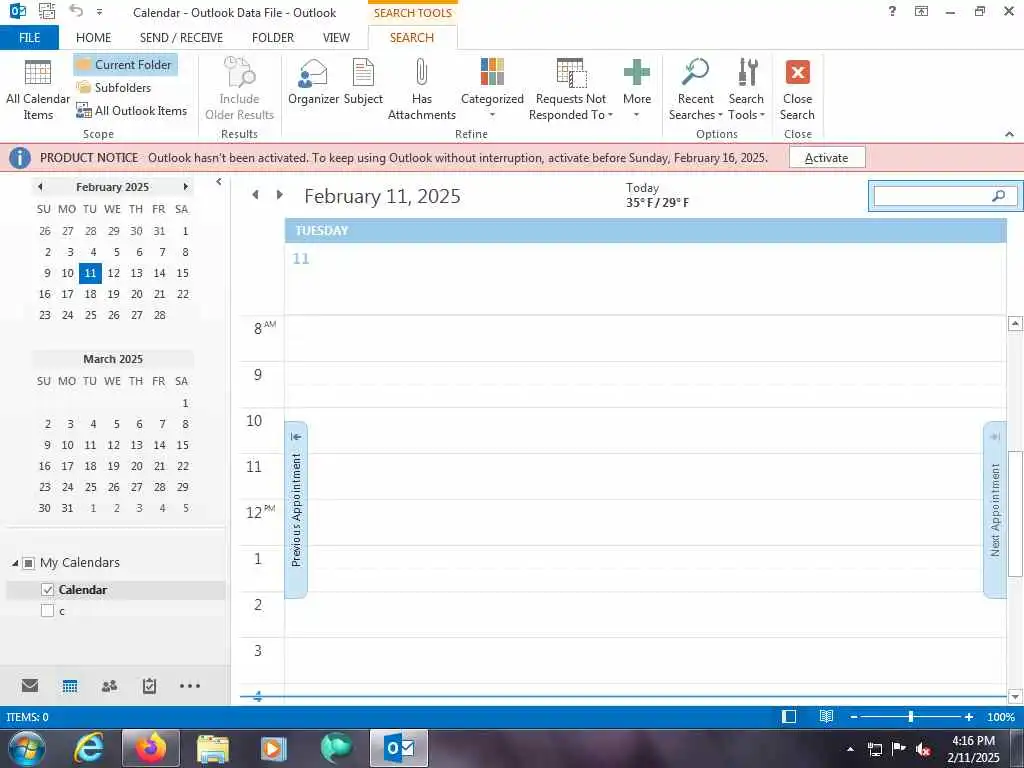Select Current Folder search scope
The width and height of the screenshot is (1024, 768).
pos(125,65)
